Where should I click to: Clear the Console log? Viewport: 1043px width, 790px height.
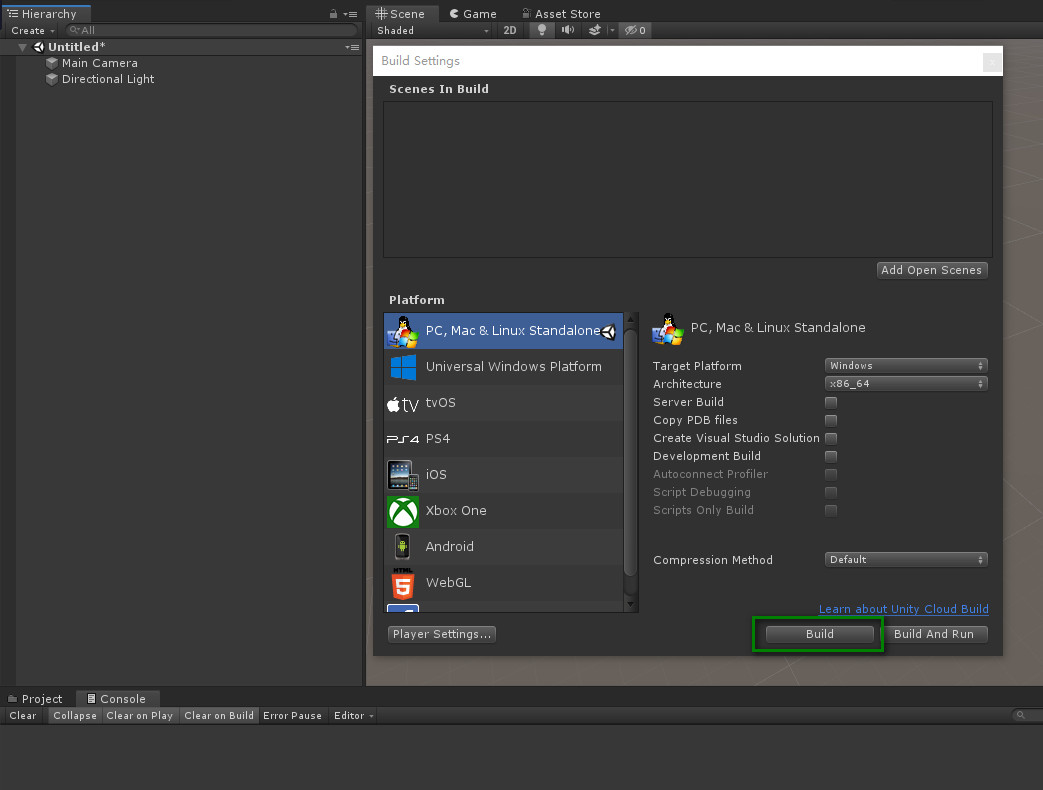pyautogui.click(x=23, y=716)
